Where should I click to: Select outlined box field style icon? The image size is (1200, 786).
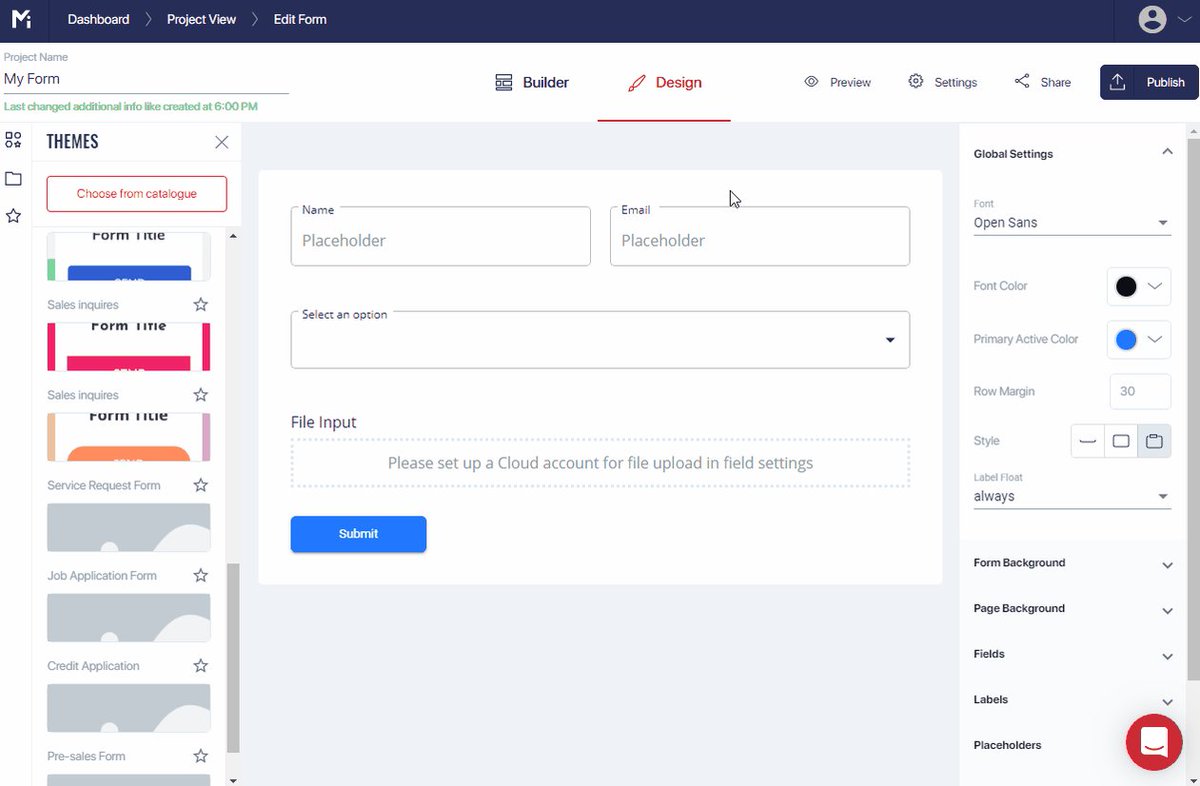point(1121,441)
